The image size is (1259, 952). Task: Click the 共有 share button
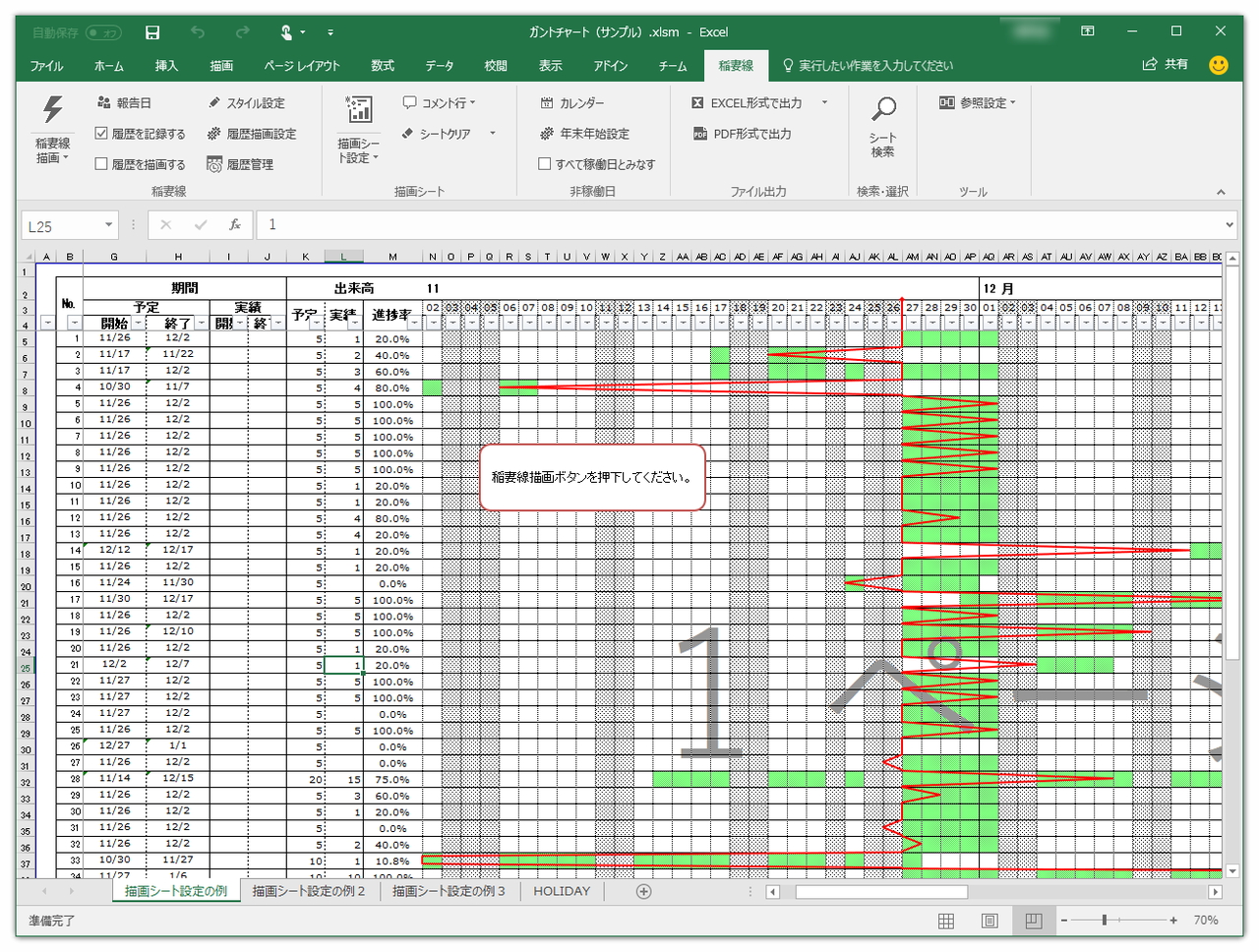pyautogui.click(x=1166, y=64)
